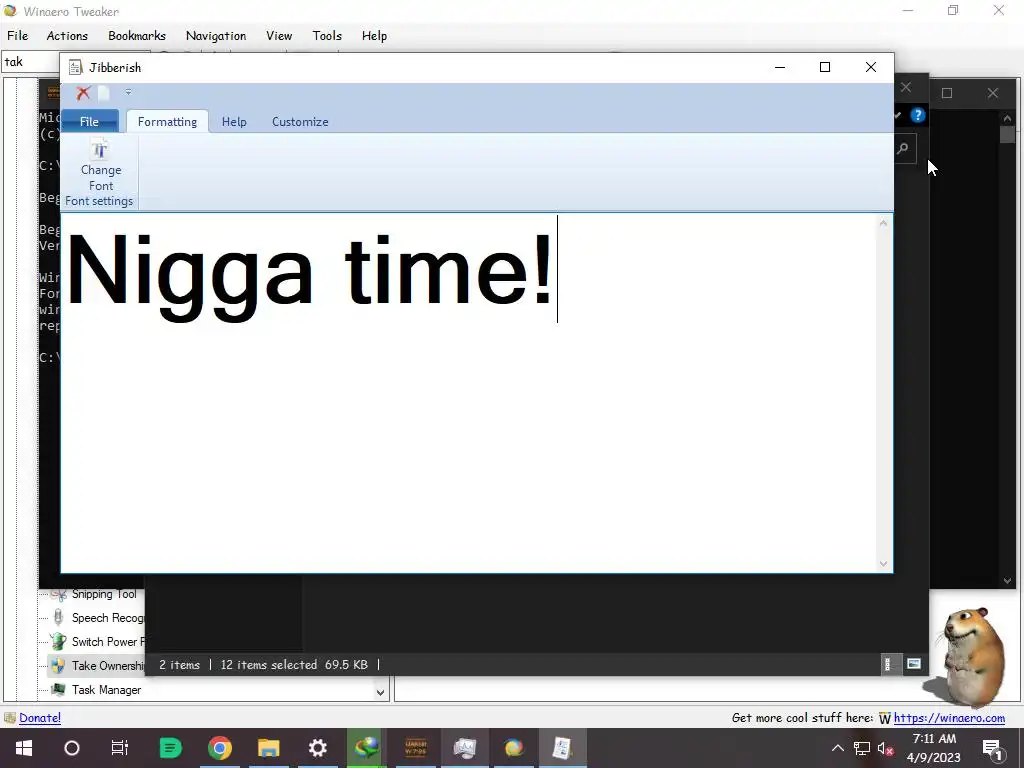Click the Donate! link

point(40,718)
